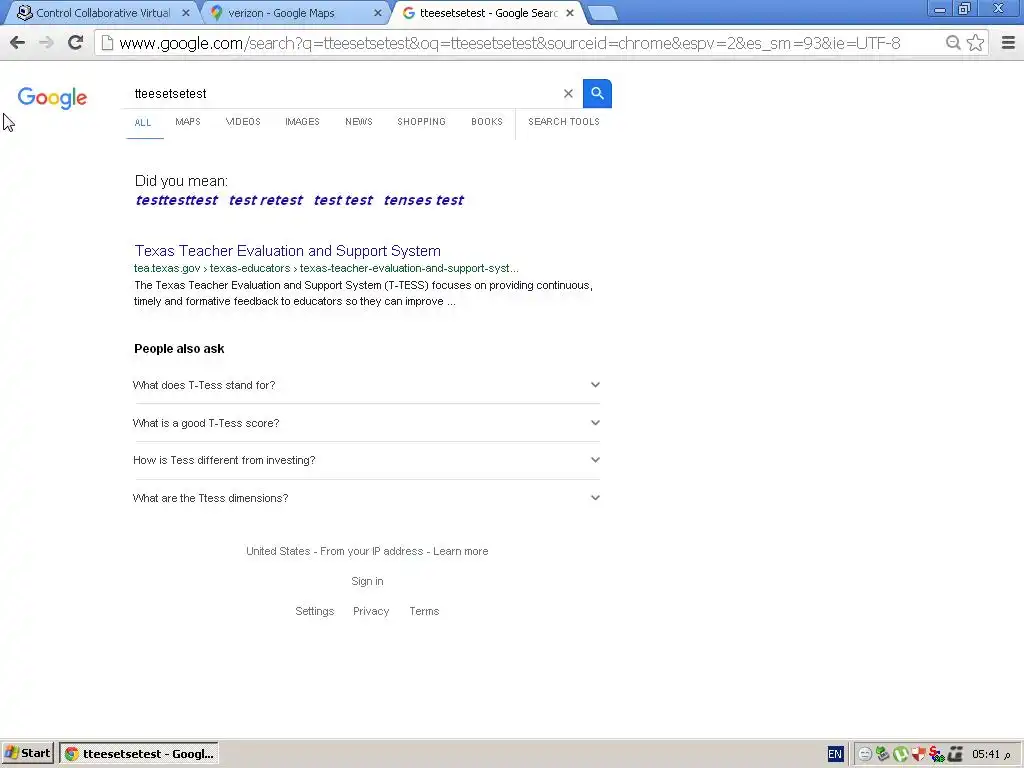
Task: Clear the search box with the X
Action: tap(568, 93)
